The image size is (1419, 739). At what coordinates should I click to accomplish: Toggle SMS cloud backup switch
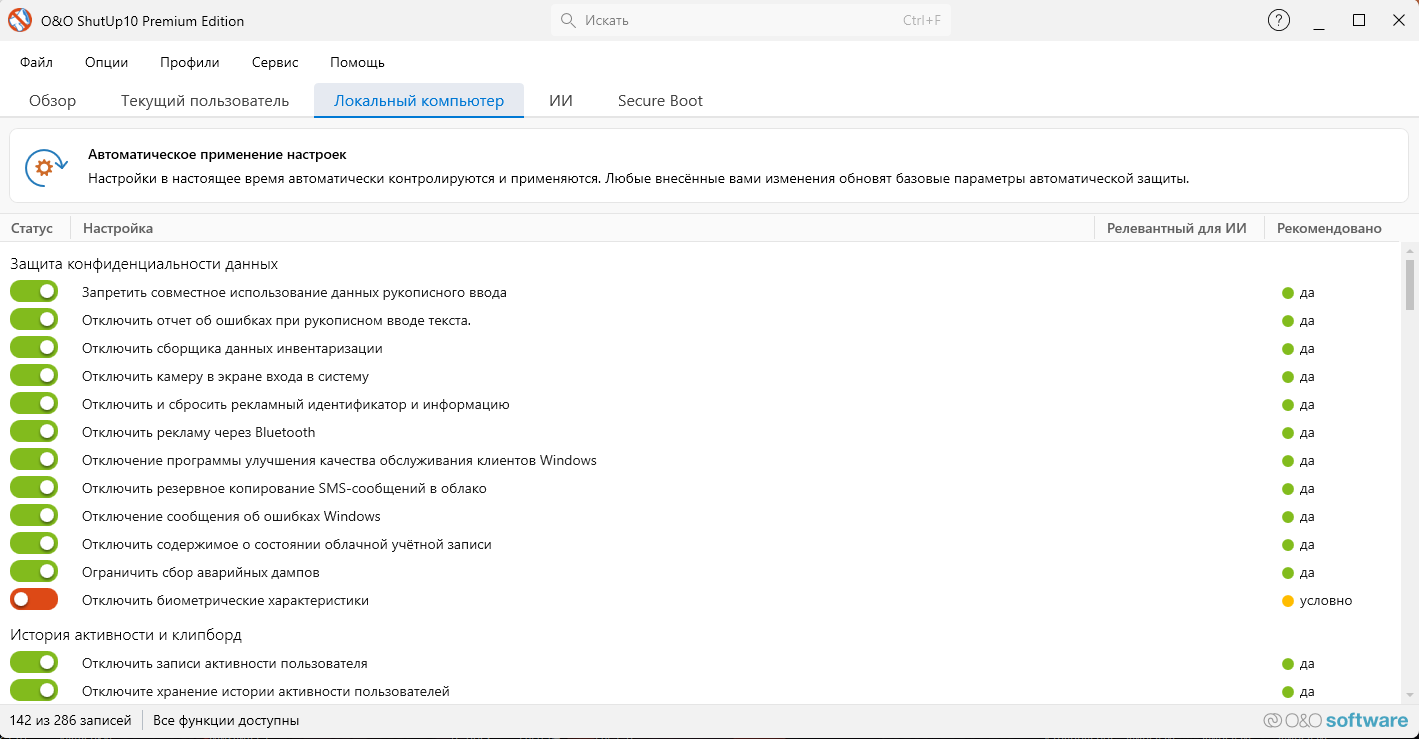[34, 488]
